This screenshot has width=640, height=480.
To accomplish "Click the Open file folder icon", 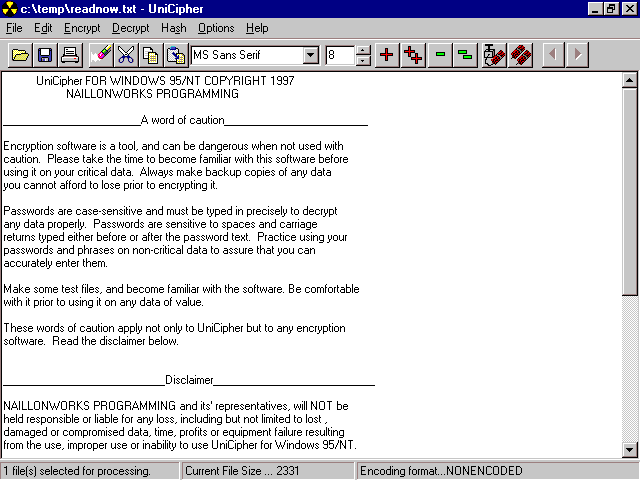I will [20, 55].
